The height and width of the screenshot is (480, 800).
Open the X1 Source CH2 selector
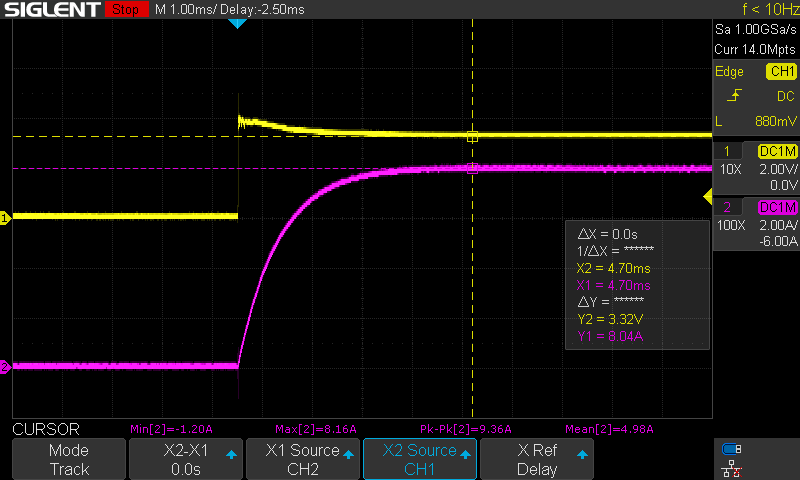(302, 459)
